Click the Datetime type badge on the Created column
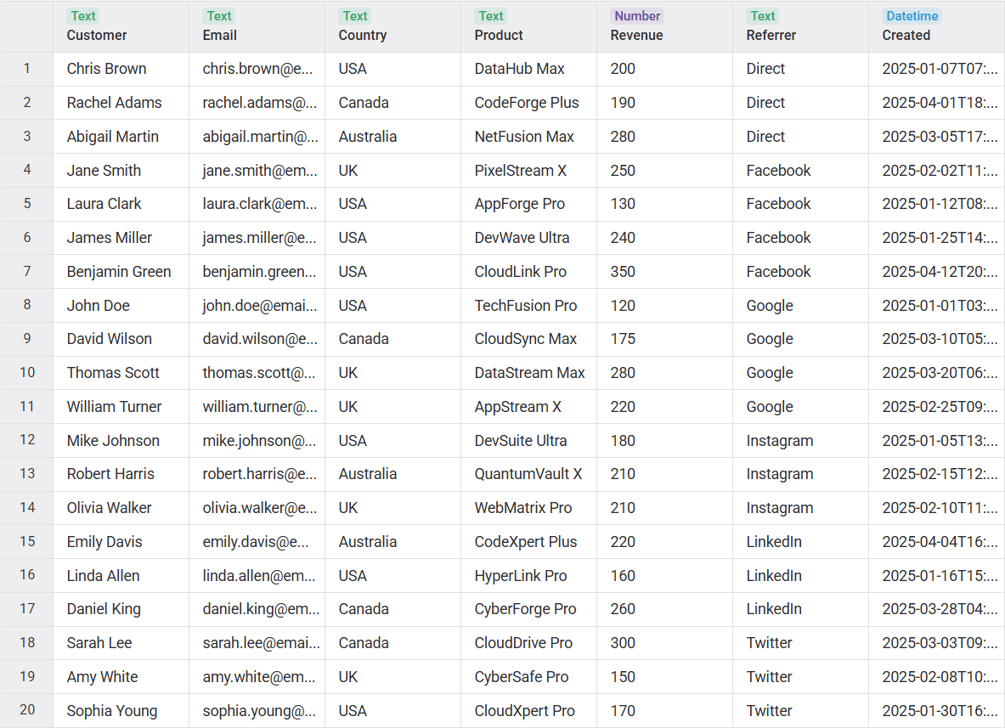This screenshot has width=1005, height=728. (x=911, y=16)
